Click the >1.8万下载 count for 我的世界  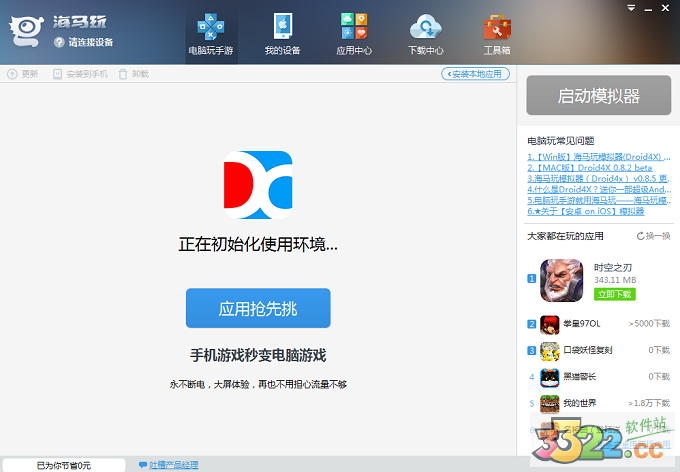(x=649, y=403)
